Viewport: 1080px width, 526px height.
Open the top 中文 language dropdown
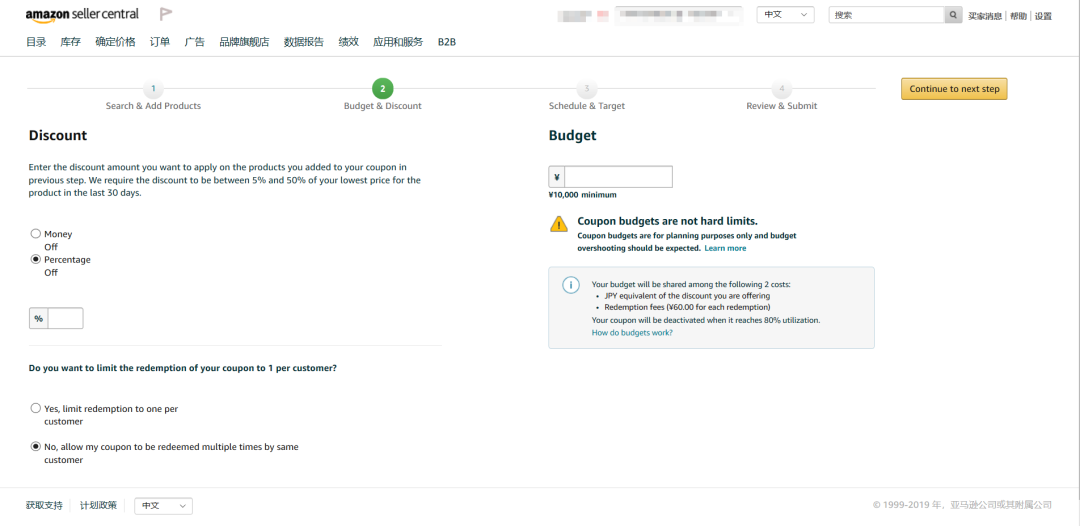tap(786, 15)
